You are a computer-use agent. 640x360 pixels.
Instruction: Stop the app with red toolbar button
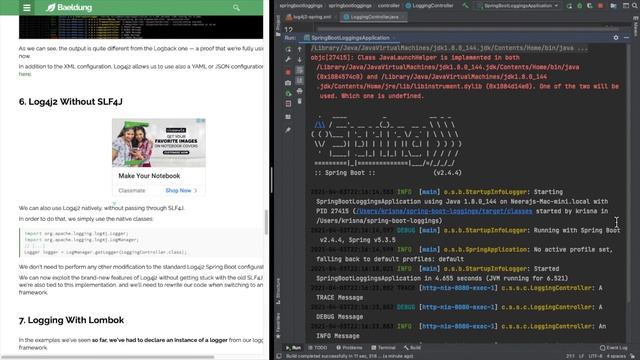(600, 6)
